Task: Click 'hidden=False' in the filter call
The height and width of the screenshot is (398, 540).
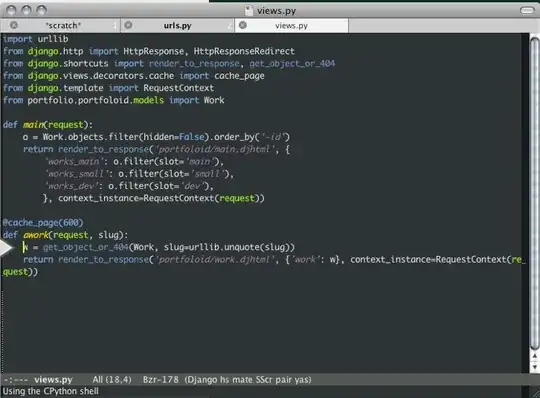Action: click(174, 137)
